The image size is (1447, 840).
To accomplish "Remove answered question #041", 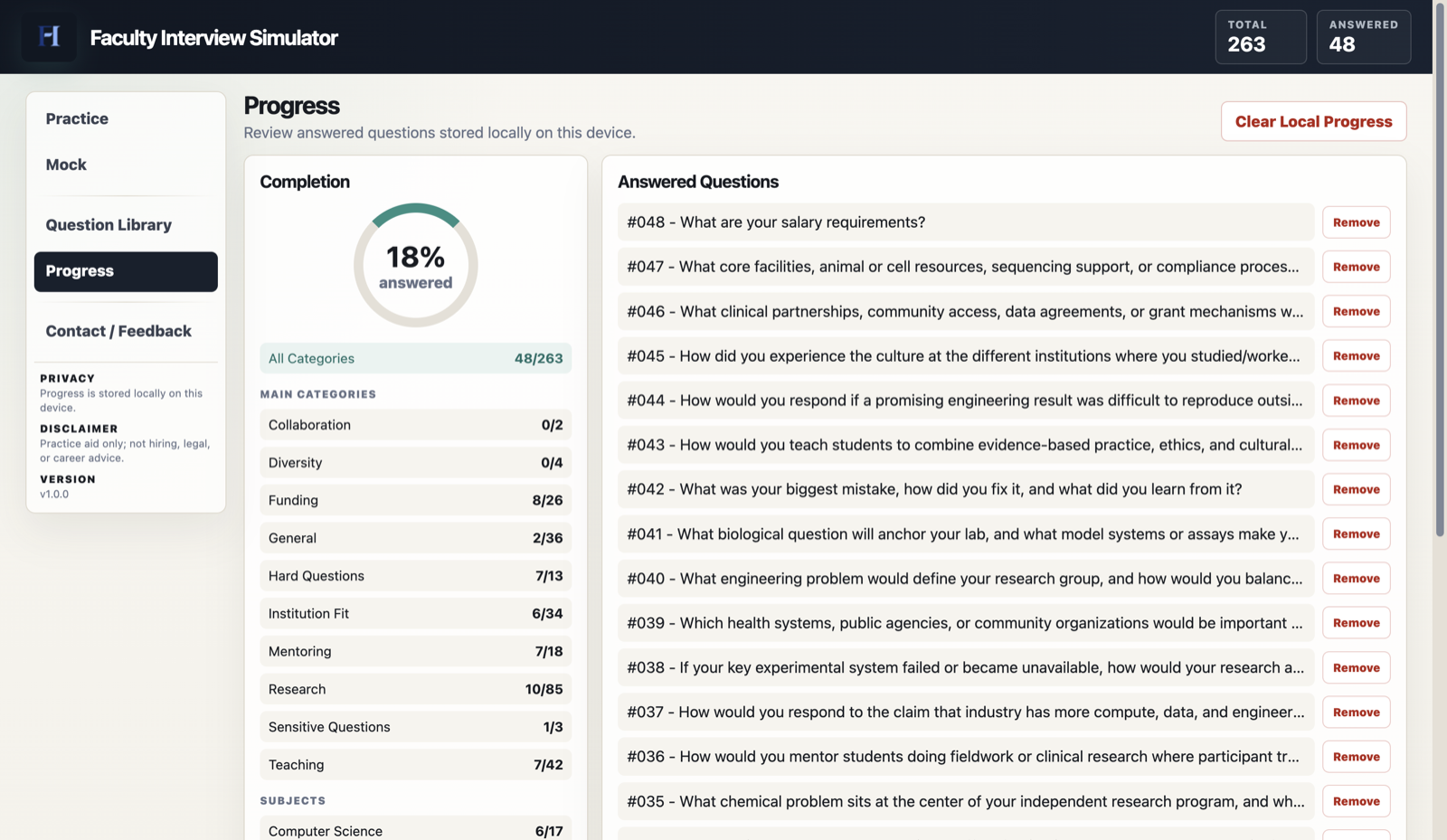I will 1356,533.
